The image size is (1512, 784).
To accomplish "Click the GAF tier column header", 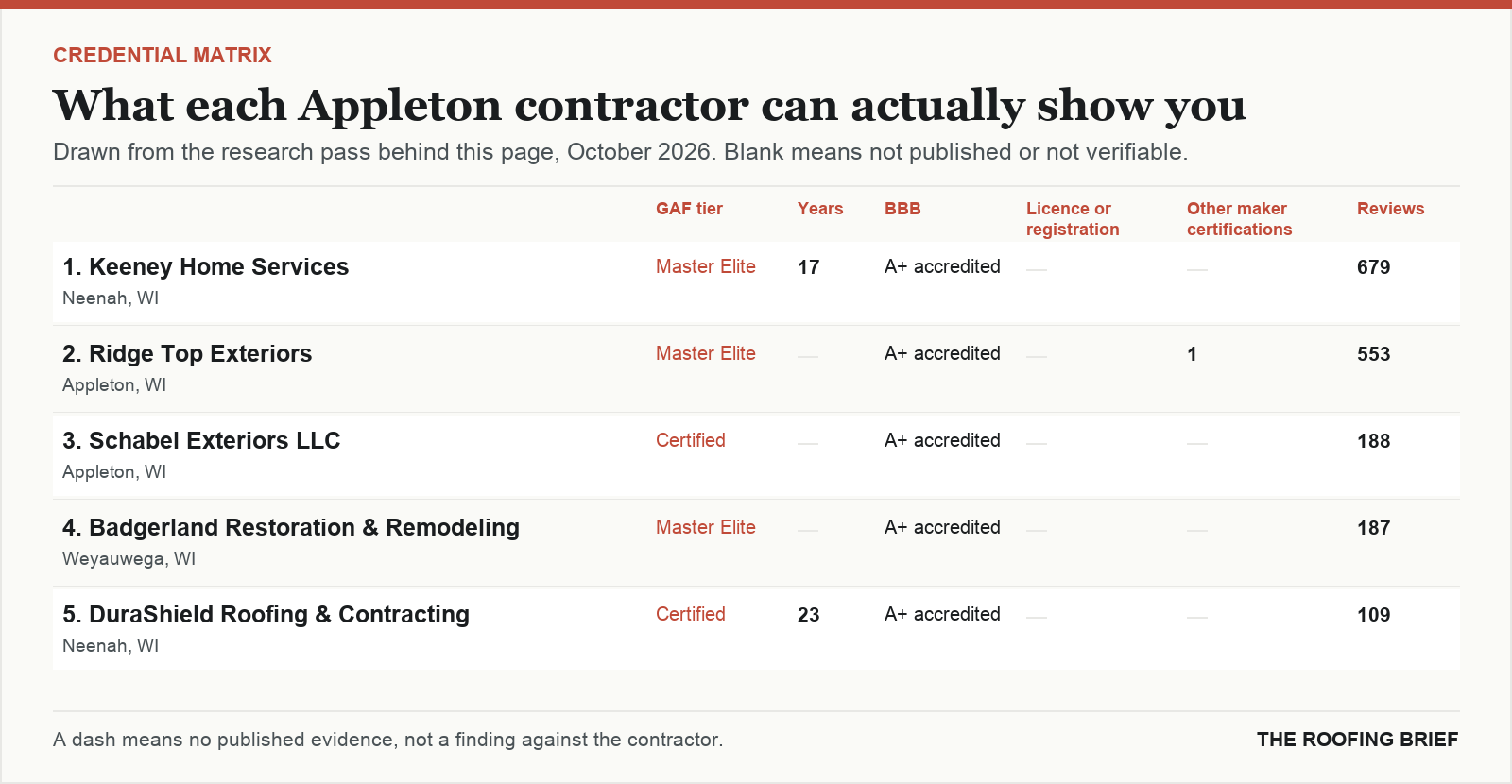I will (x=689, y=209).
